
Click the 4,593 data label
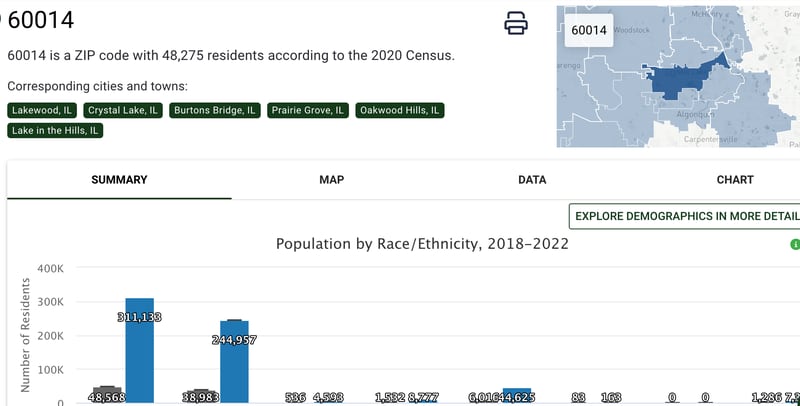(x=328, y=397)
